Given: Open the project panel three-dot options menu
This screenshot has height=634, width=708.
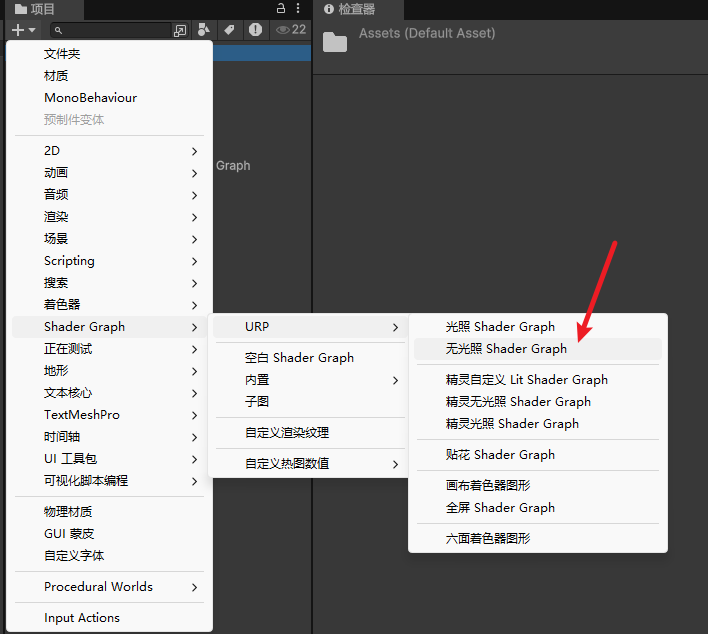Looking at the screenshot, I should 298,8.
